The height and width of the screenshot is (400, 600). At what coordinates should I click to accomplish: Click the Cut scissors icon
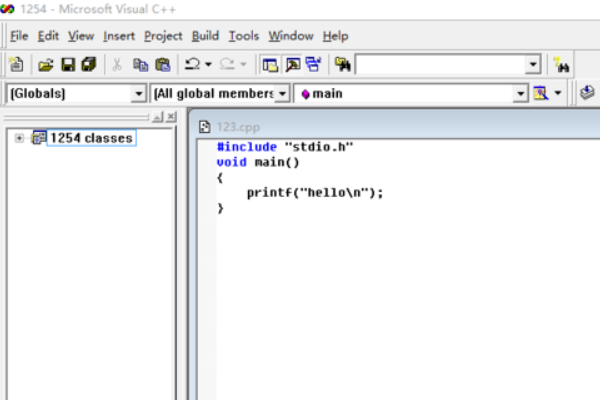(117, 65)
